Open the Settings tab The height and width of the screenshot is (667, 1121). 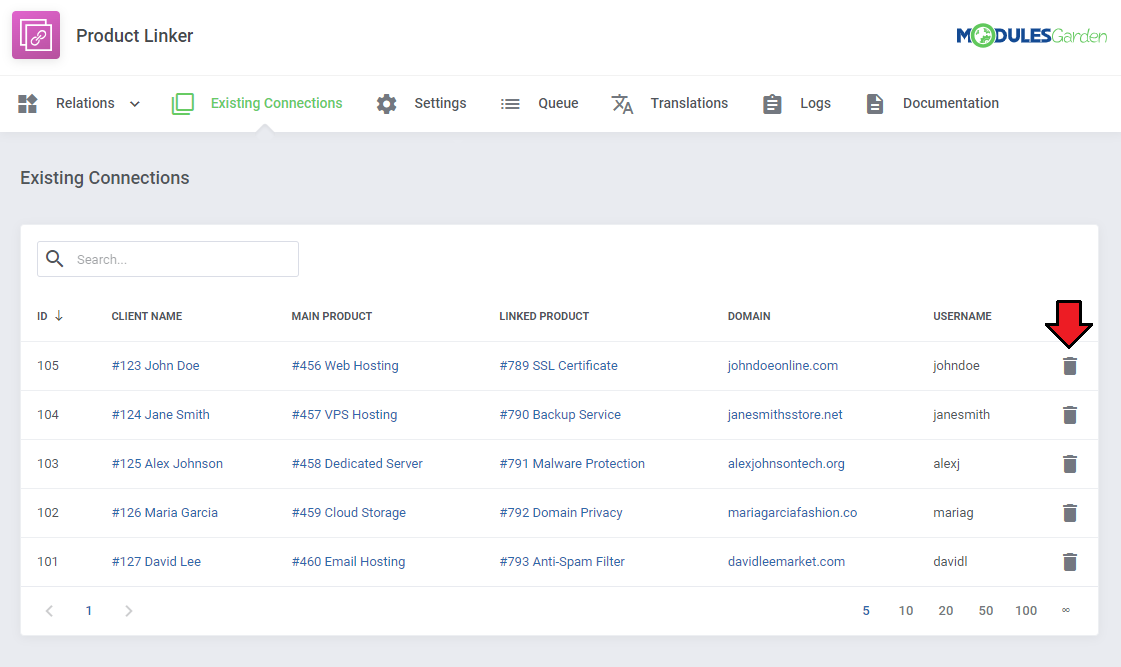[x=440, y=103]
